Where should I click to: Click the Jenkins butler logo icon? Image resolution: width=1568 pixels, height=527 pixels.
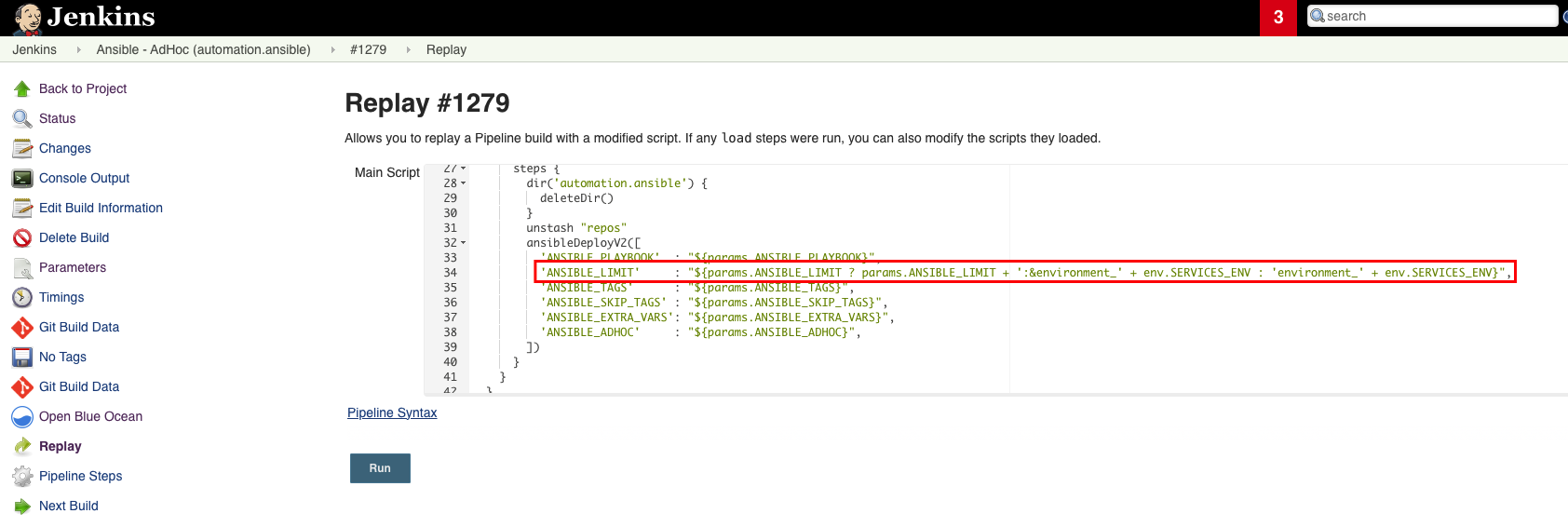pos(28,18)
